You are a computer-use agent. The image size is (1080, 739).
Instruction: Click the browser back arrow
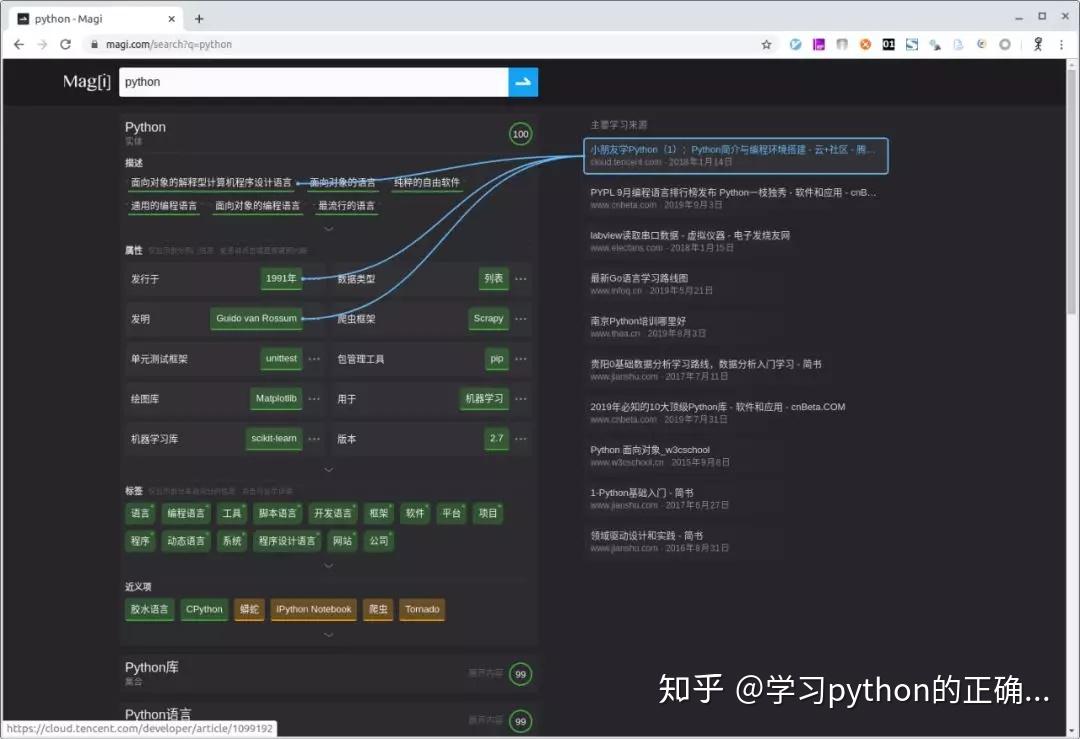[x=19, y=44]
